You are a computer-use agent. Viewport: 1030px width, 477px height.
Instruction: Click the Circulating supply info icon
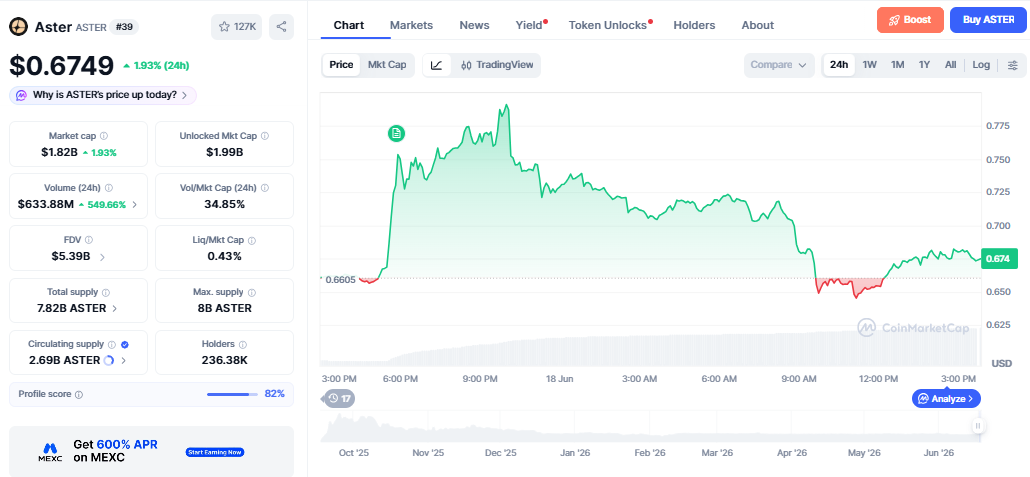pos(112,344)
